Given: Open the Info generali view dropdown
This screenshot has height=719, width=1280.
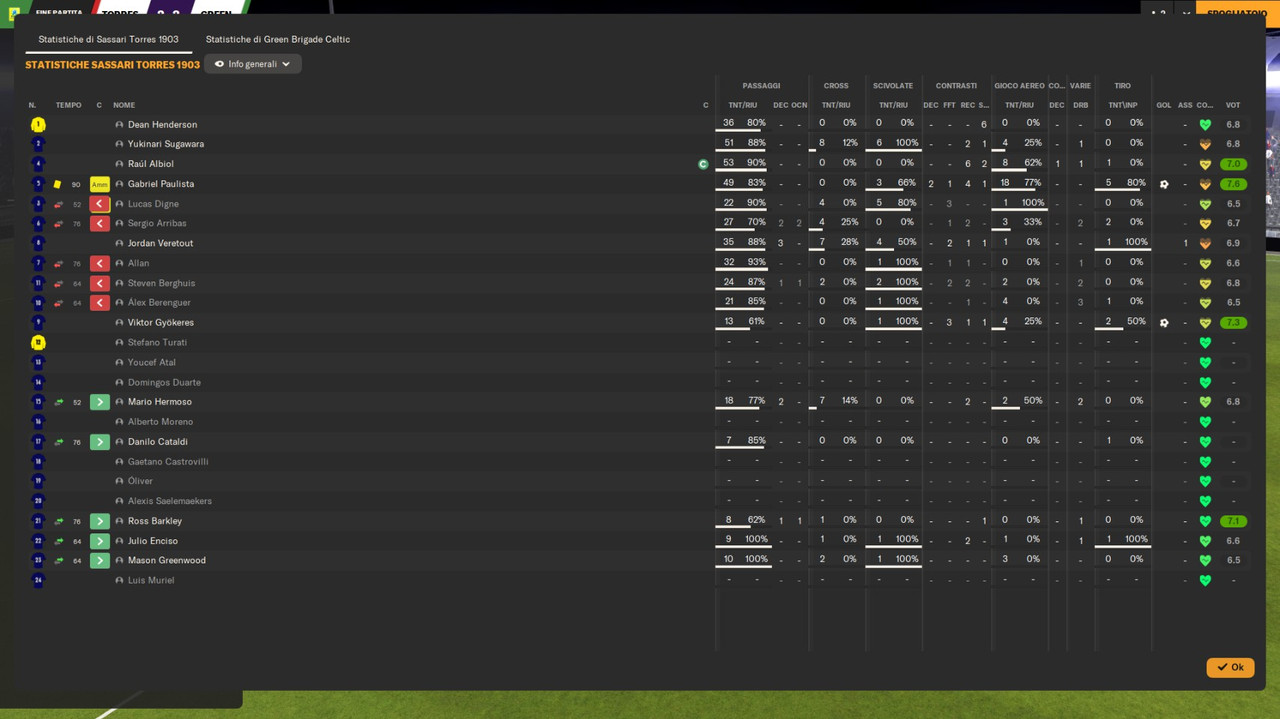Looking at the screenshot, I should tap(253, 64).
